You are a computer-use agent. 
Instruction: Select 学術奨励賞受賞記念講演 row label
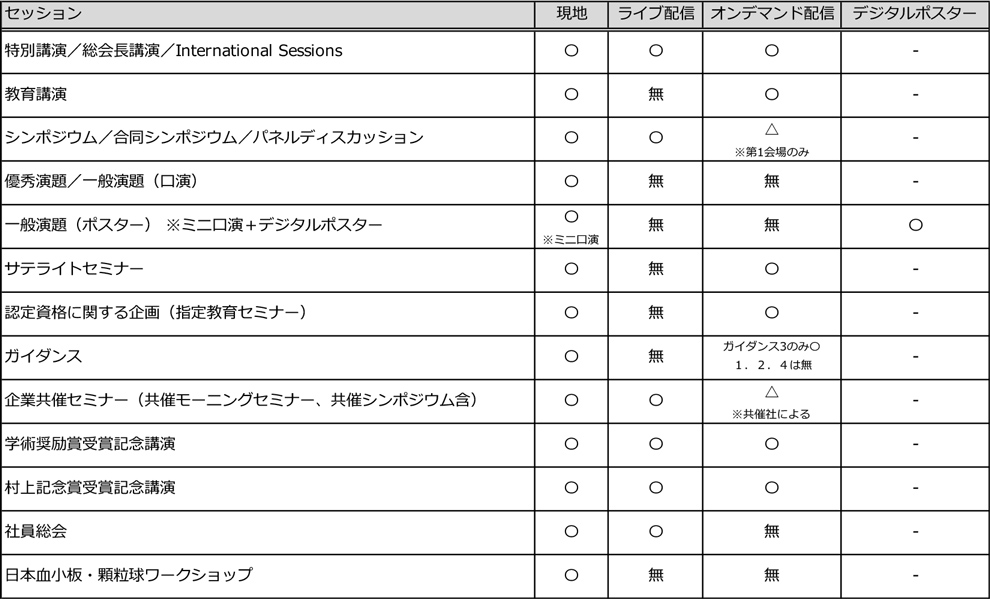click(90, 444)
